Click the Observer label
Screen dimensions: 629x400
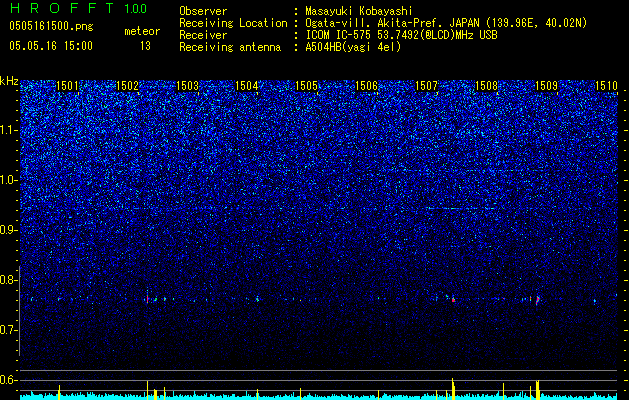click(203, 11)
